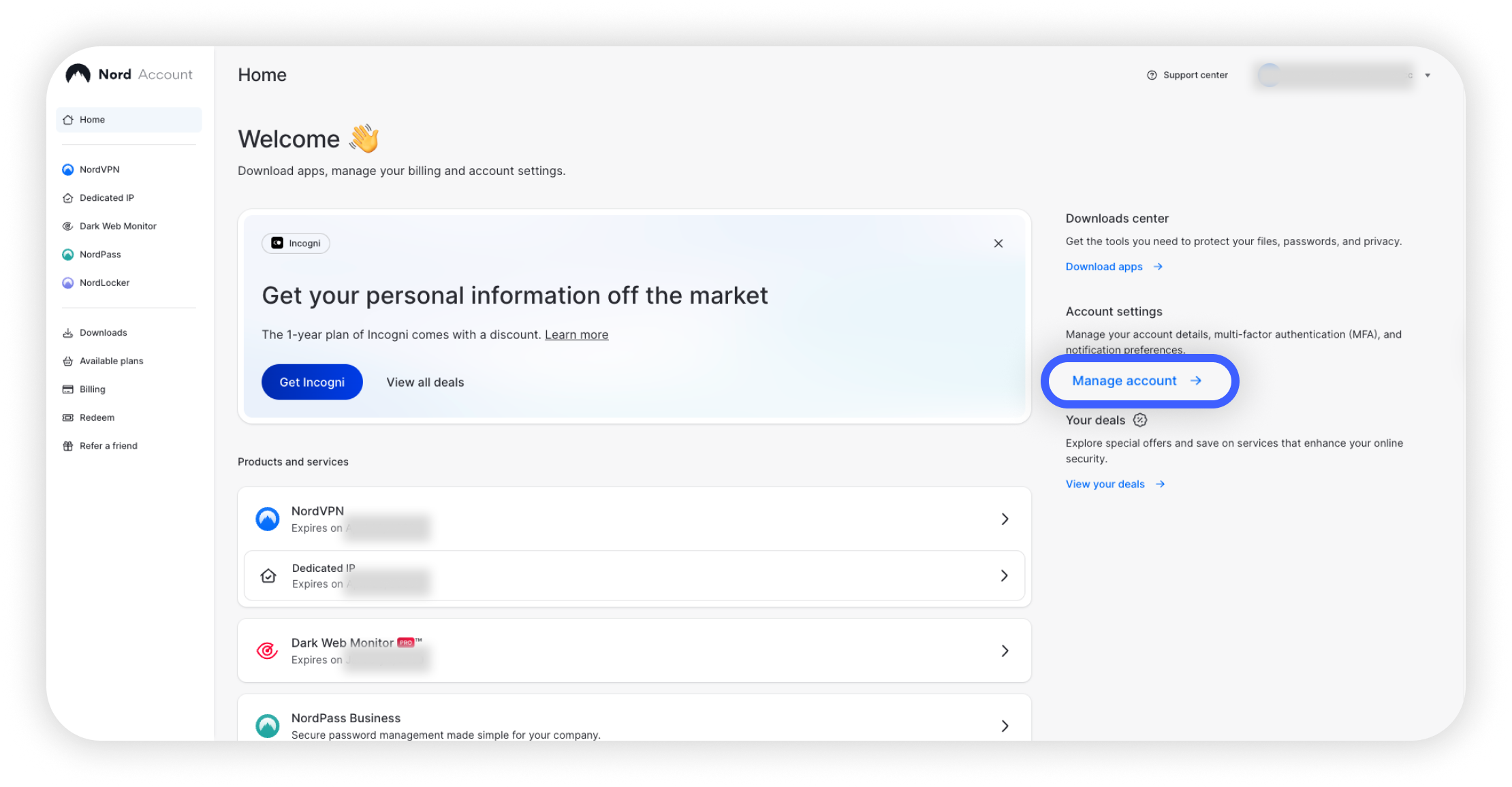Click the Support center help icon
1512x787 pixels.
[1152, 75]
